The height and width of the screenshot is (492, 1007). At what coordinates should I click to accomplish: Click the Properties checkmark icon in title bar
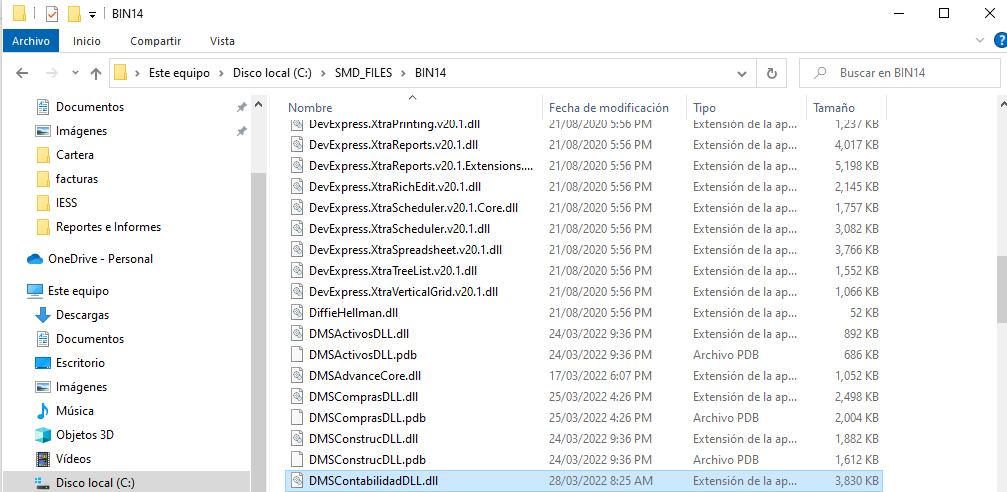pyautogui.click(x=52, y=13)
